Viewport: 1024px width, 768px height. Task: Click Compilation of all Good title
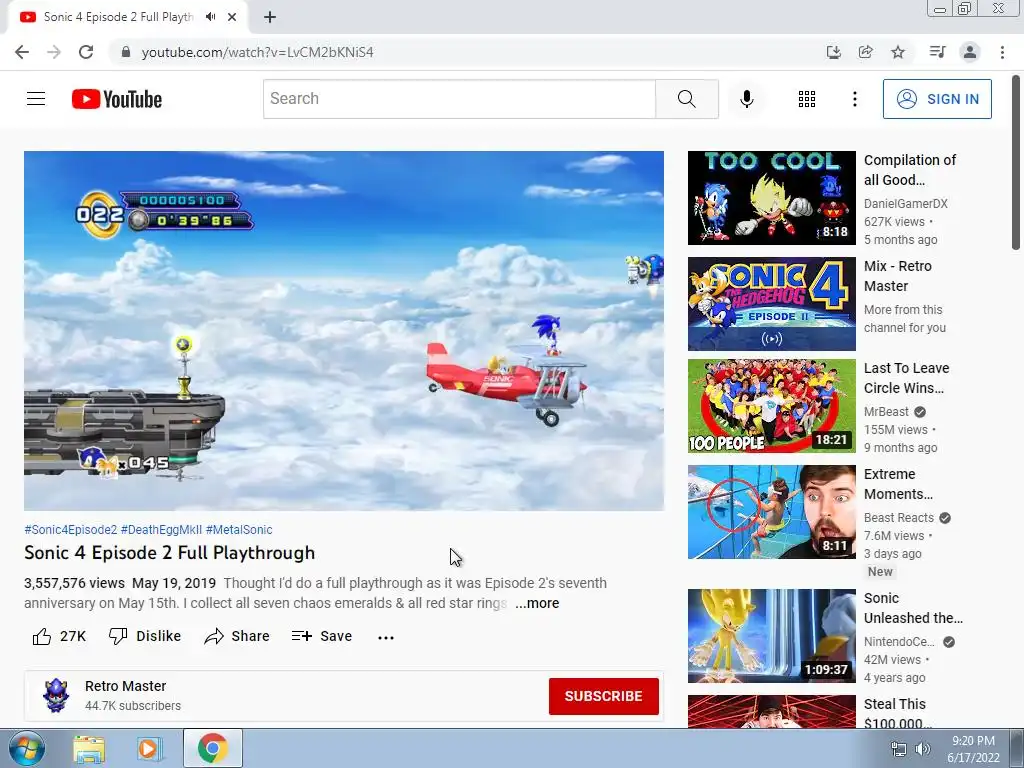(910, 170)
